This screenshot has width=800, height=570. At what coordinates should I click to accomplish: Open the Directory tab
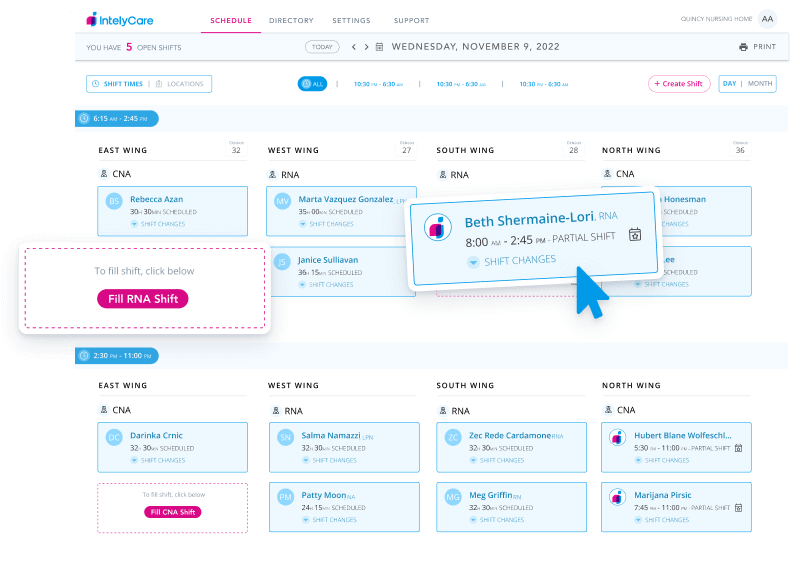pyautogui.click(x=291, y=20)
